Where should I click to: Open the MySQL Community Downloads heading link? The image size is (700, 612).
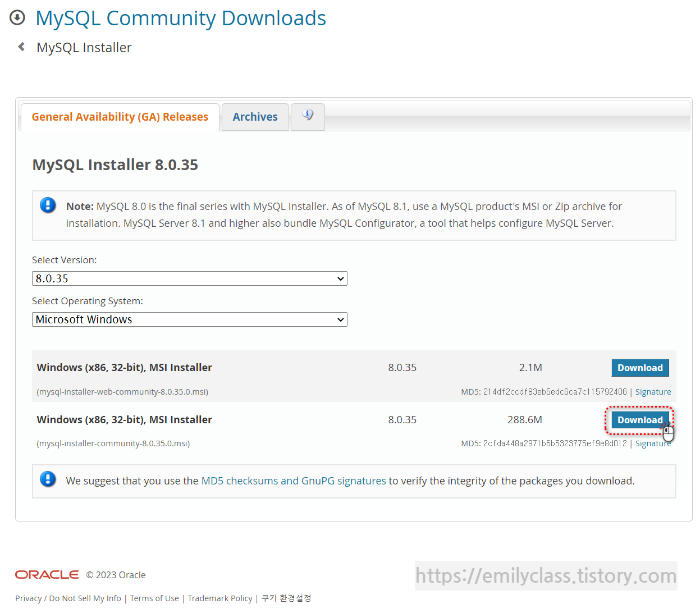click(181, 19)
